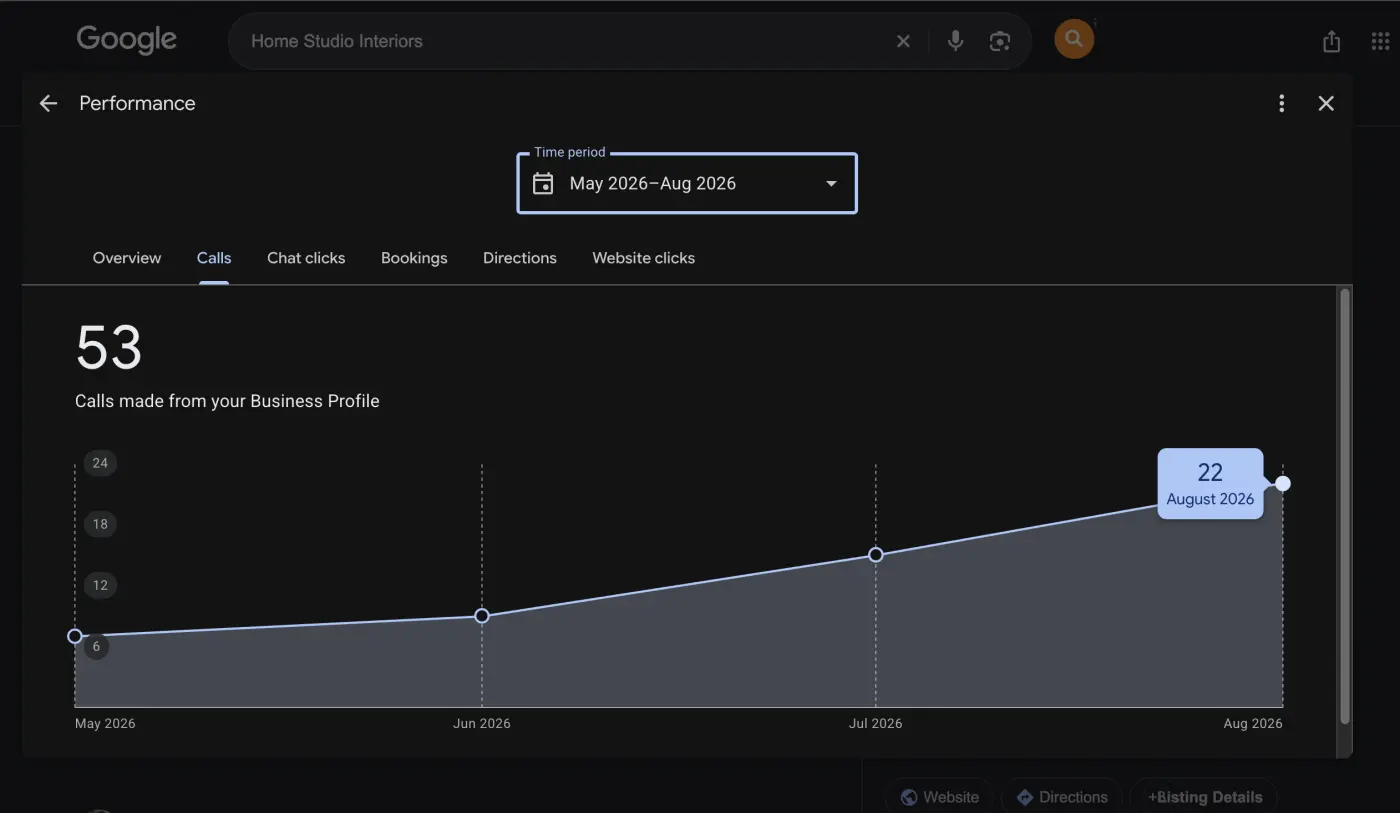Click the Google logo
Screen dimensions: 1400x813
click(x=127, y=40)
